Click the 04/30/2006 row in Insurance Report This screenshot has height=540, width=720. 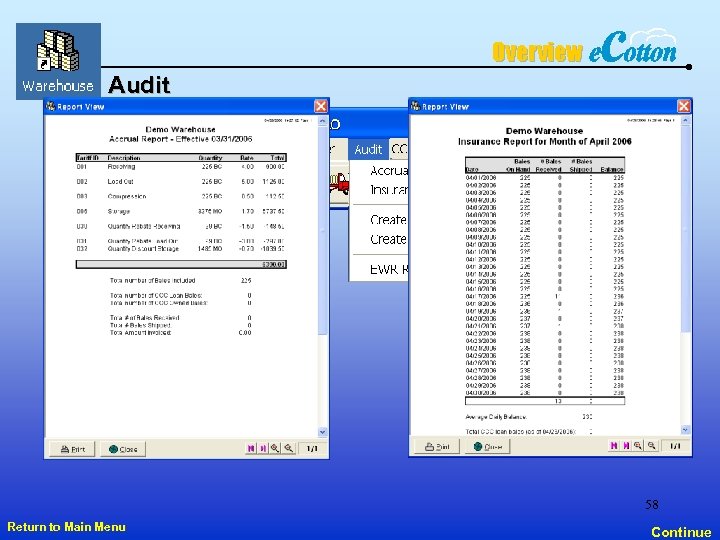pyautogui.click(x=545, y=393)
